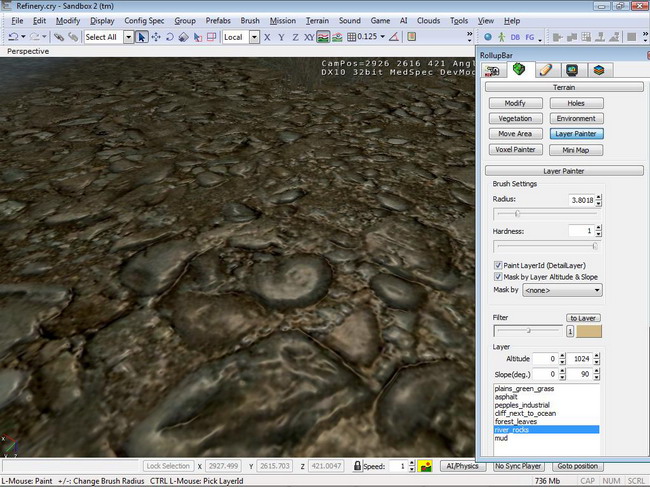Open the Display settings monitor tab
This screenshot has height=487, width=650.
tap(572, 70)
